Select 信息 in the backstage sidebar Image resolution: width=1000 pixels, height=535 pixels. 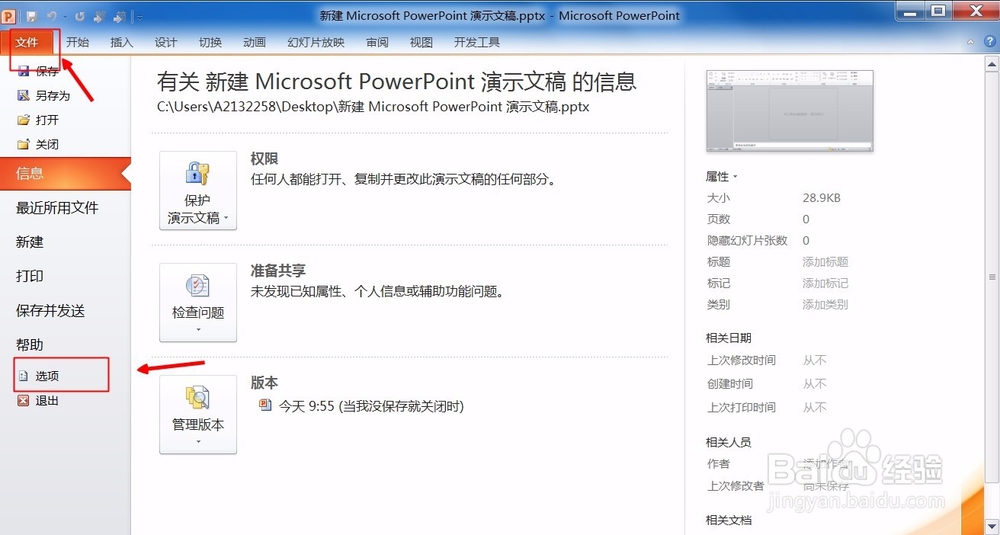[x=65, y=173]
